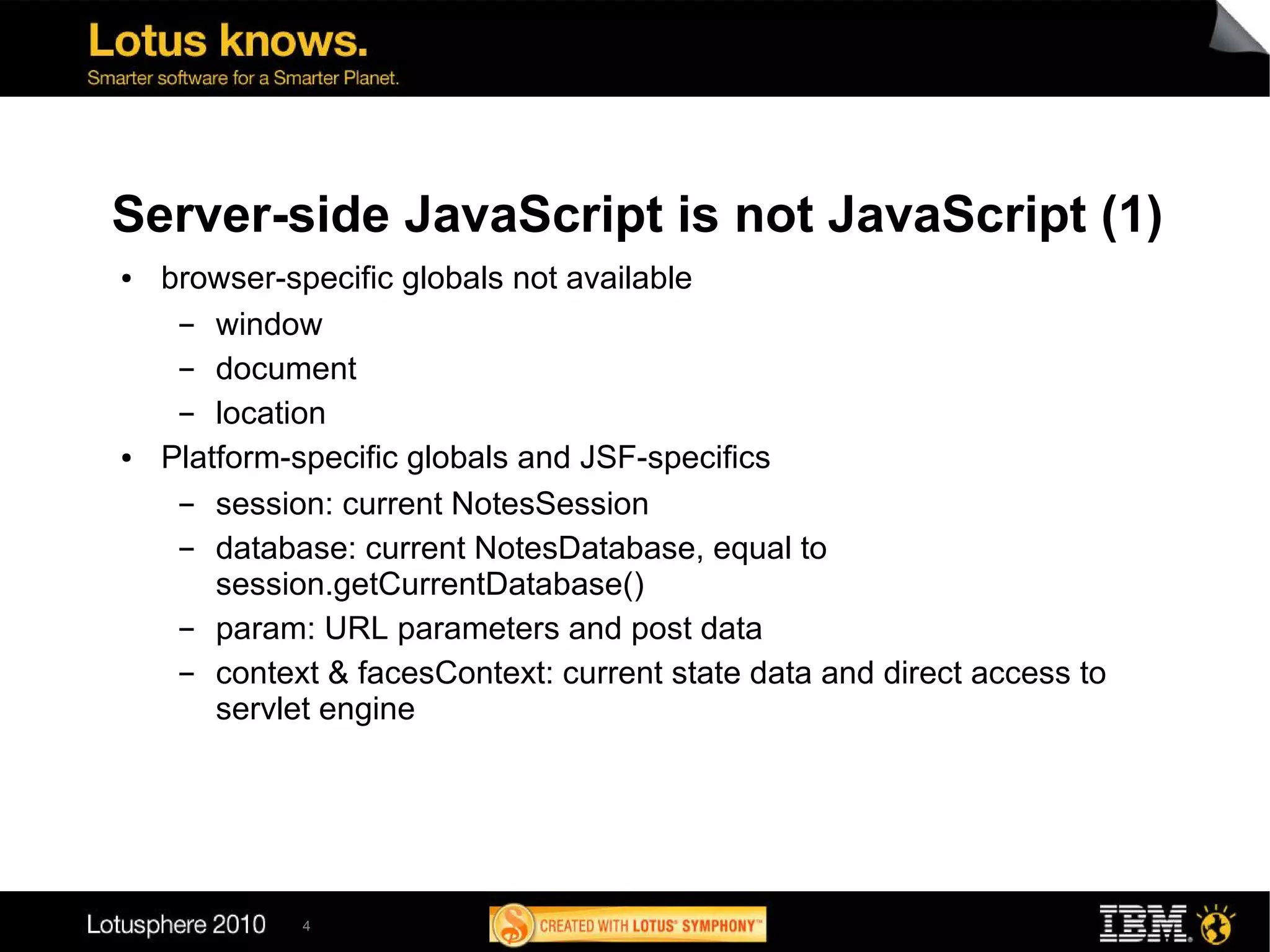The width and height of the screenshot is (1270, 952).
Task: Click 'CREATED WITH LOTUS SYMPHONY' banner text
Action: (650, 926)
